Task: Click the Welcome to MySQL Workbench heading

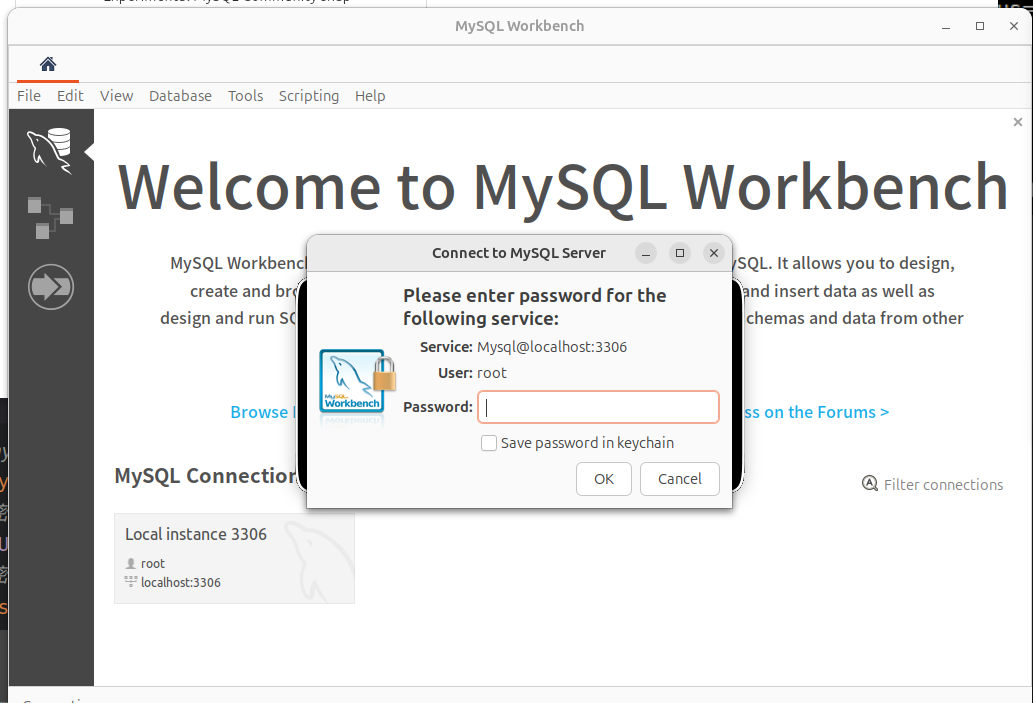Action: [x=563, y=187]
